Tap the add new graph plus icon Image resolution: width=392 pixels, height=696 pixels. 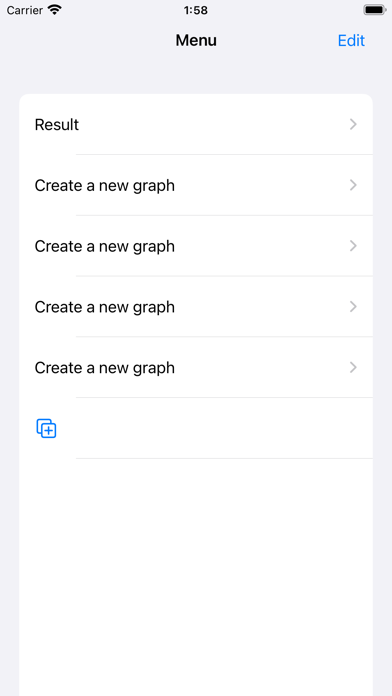(x=46, y=428)
